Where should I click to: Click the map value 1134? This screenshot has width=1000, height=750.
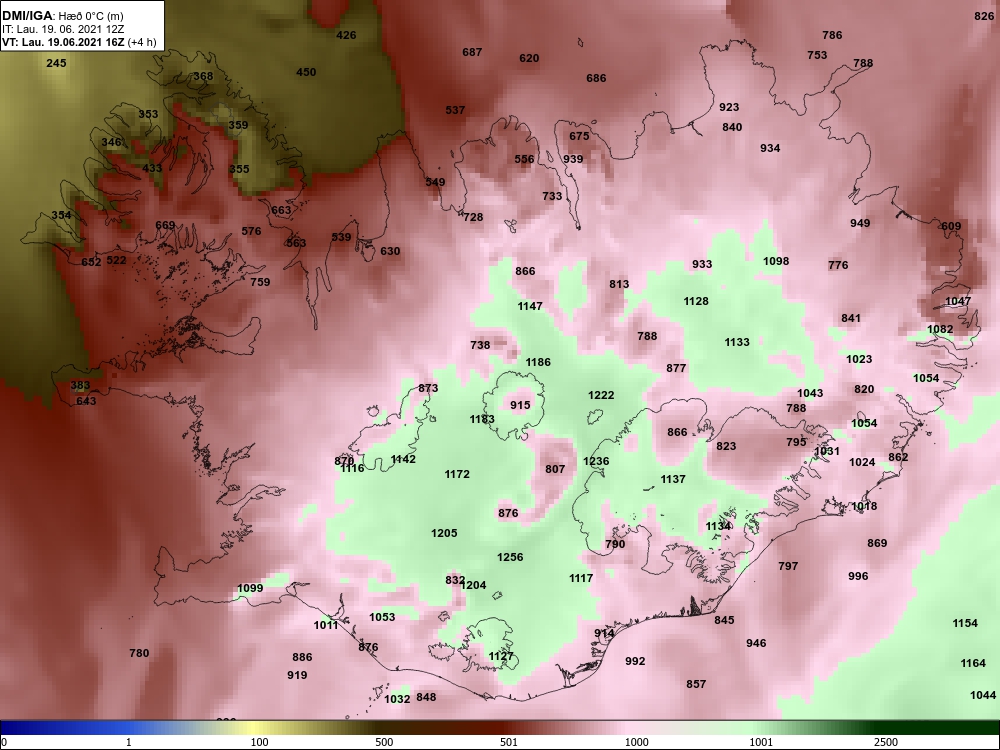pos(718,526)
